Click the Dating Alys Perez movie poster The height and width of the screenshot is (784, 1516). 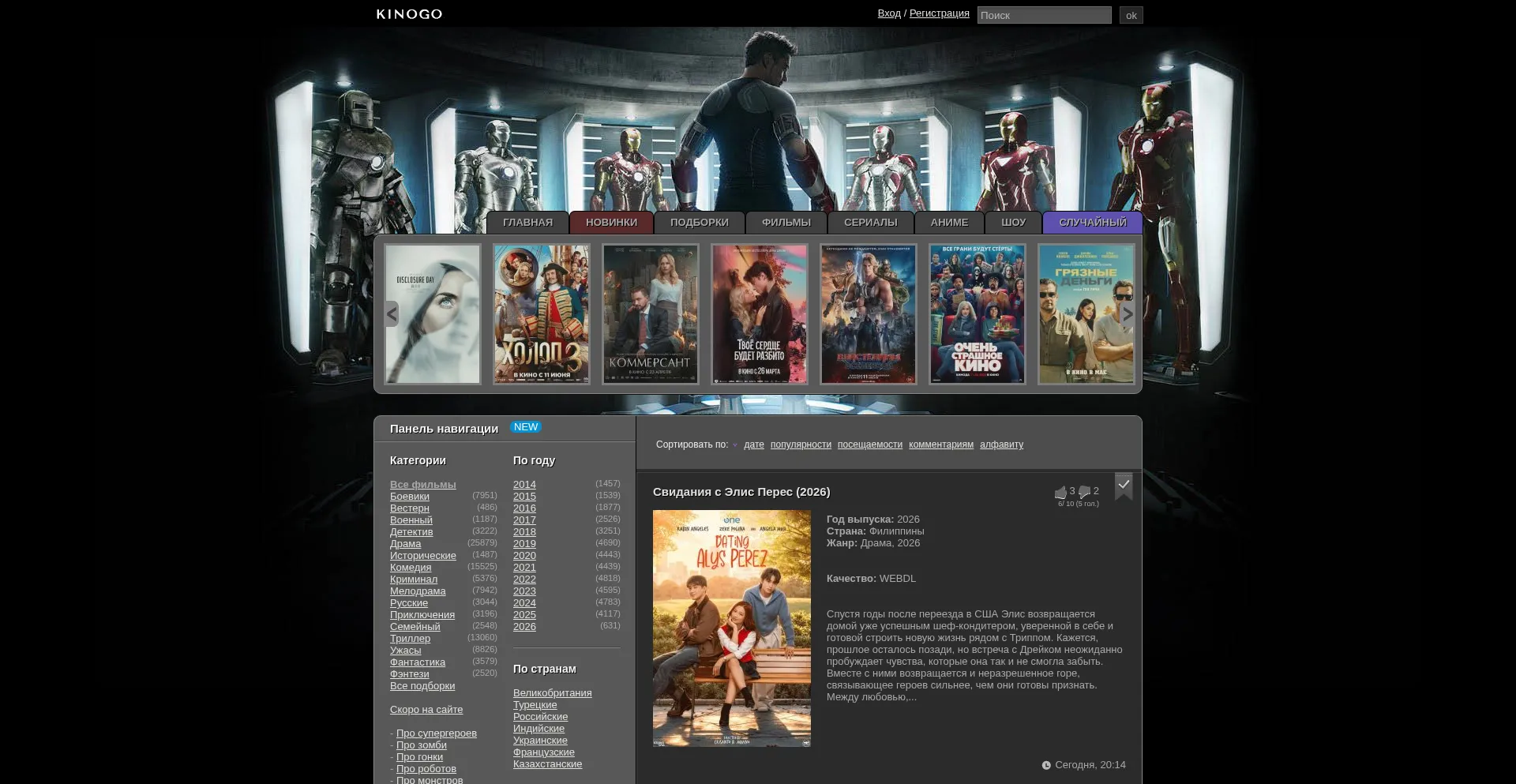[x=732, y=628]
